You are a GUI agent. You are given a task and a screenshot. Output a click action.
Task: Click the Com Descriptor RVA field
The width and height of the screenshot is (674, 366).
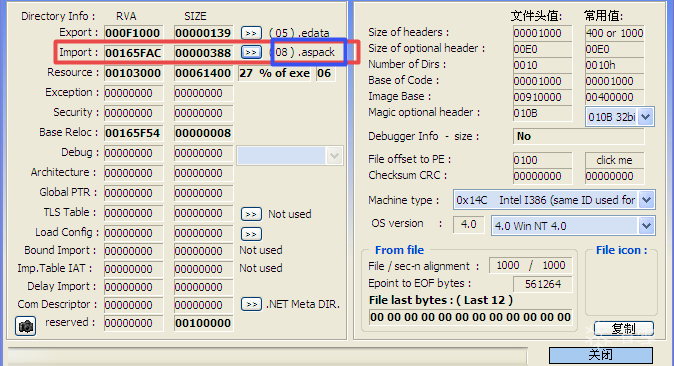point(134,305)
